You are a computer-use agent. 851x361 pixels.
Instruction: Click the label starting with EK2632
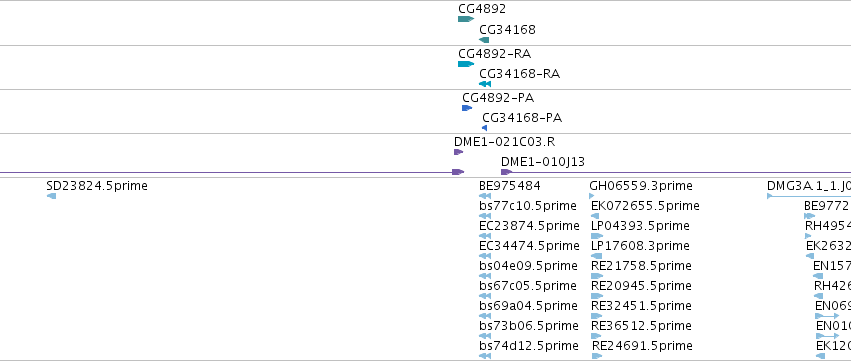click(x=828, y=246)
